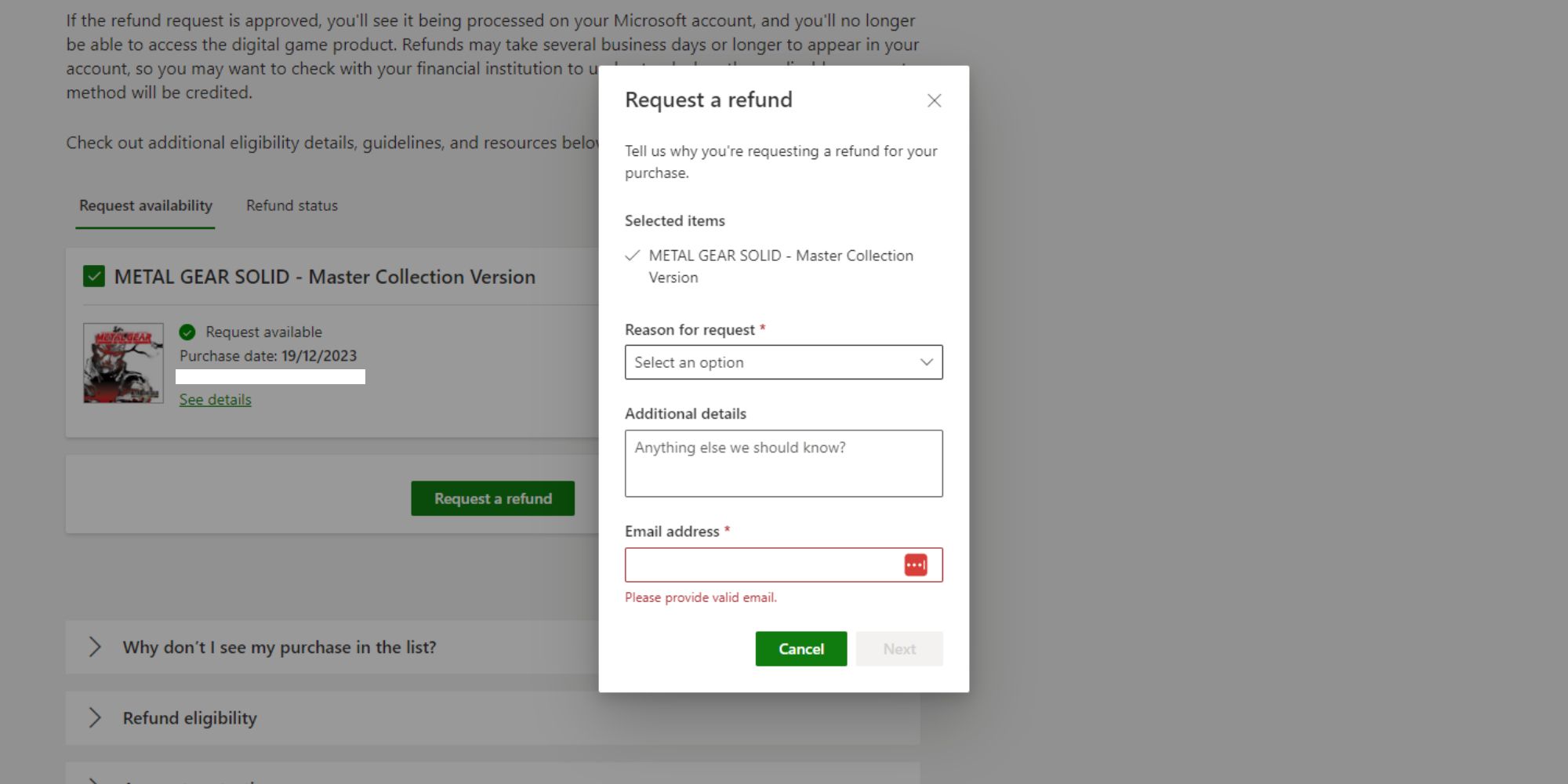Screen dimensions: 1568x784
Task: Uncheck the METAL GEAR SOLID checkbox
Action: tap(94, 276)
